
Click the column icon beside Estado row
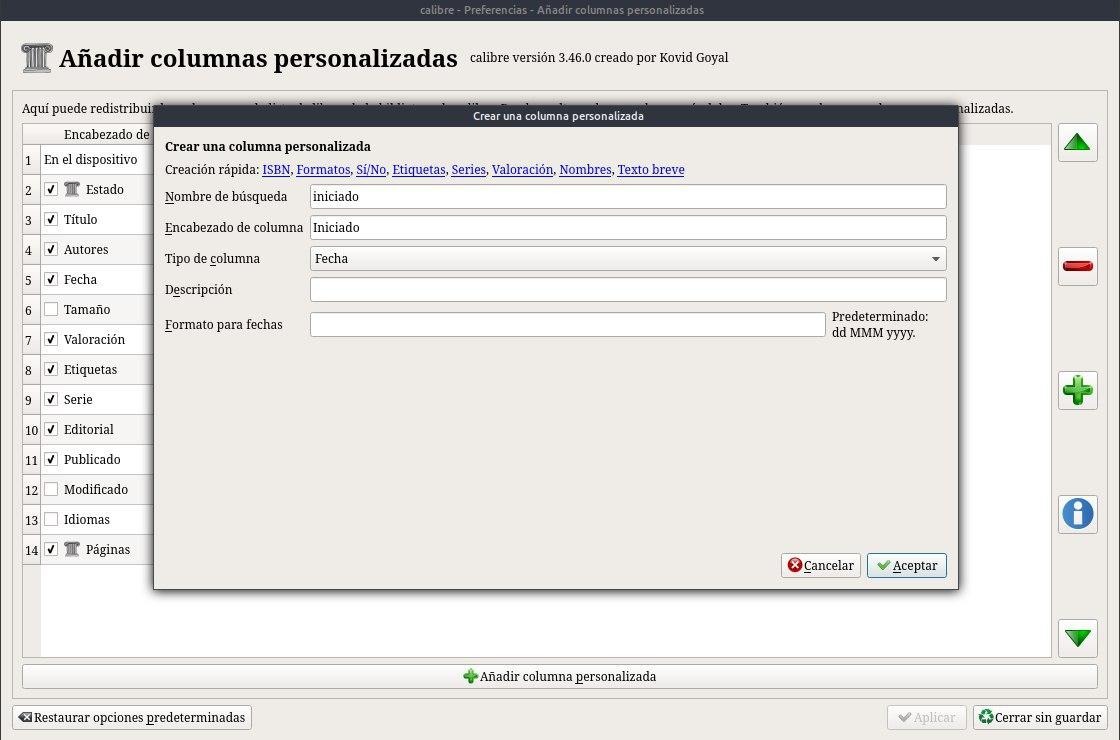[x=71, y=189]
